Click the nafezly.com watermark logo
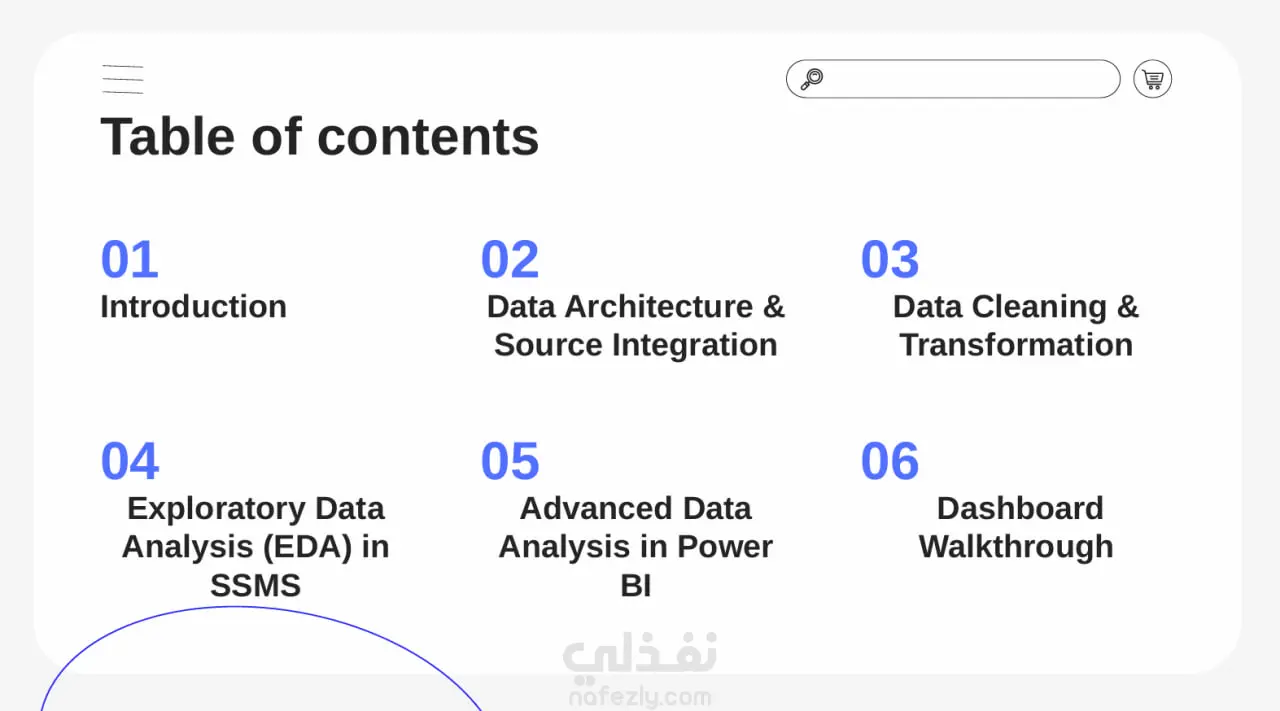Viewport: 1280px width, 711px height. tap(640, 698)
